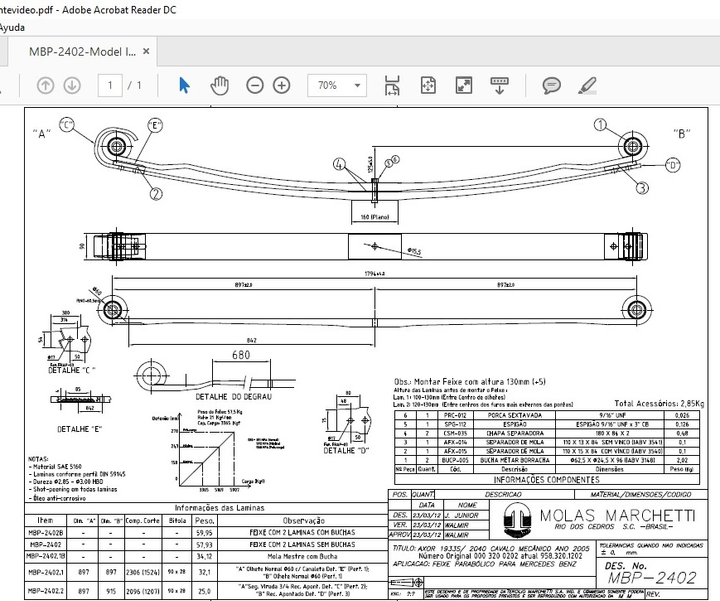Activate the selection arrow tool

(184, 85)
